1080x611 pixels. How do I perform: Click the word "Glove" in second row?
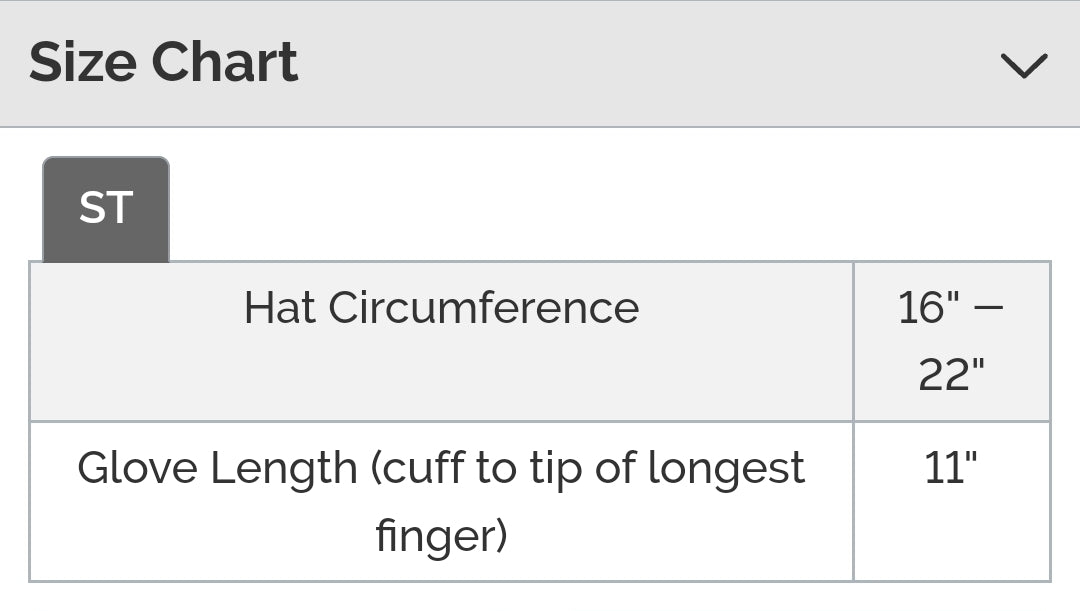137,468
